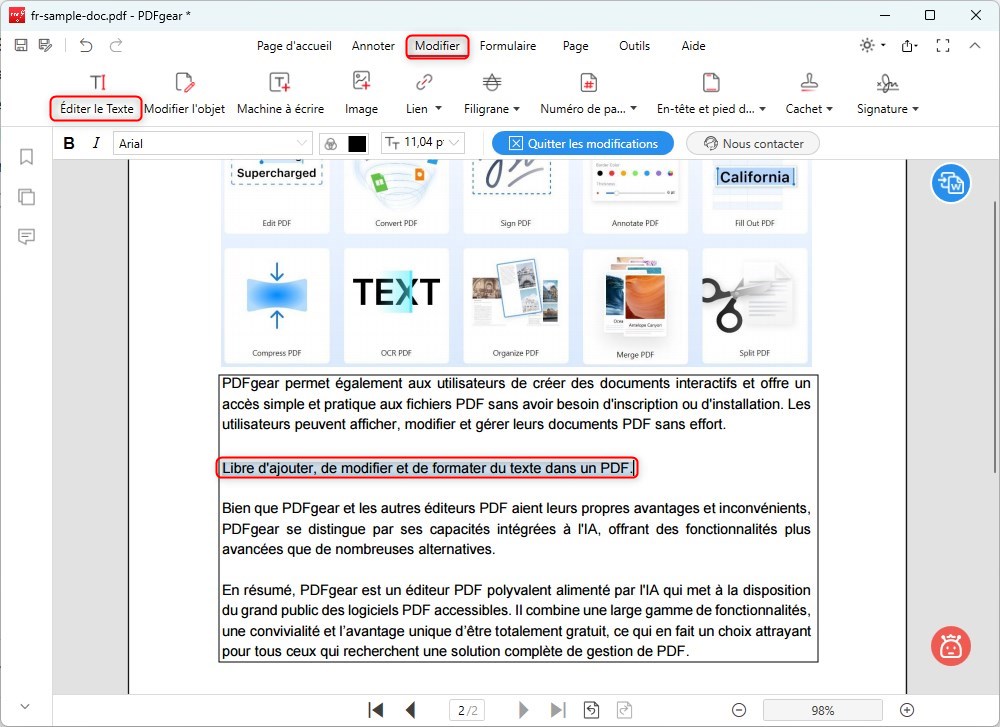This screenshot has height=727, width=1000.
Task: Toggle italic formatting
Action: coord(96,143)
